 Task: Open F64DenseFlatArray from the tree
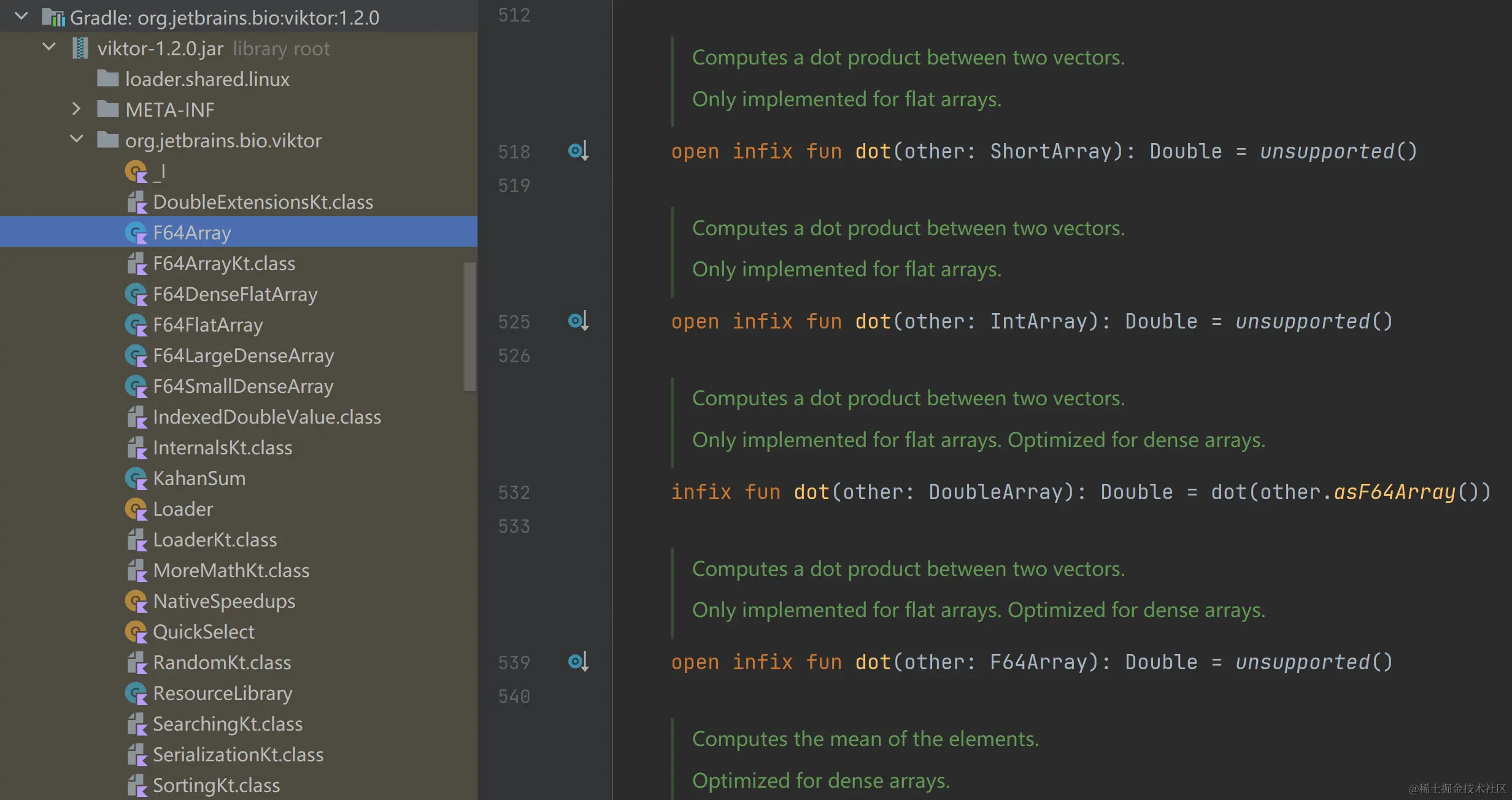click(235, 294)
